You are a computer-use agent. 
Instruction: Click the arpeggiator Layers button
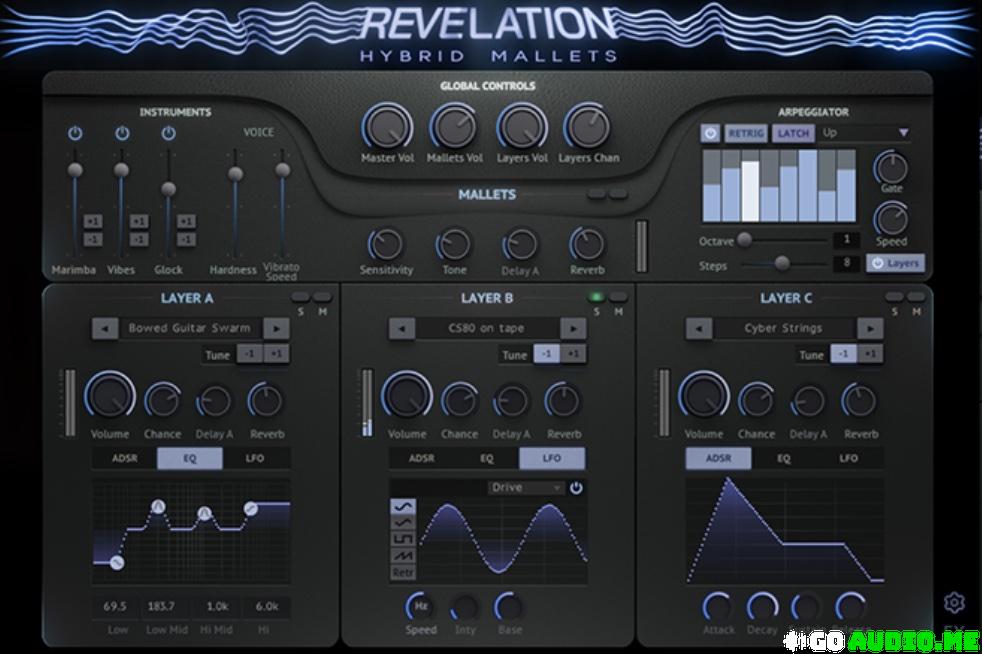(895, 263)
